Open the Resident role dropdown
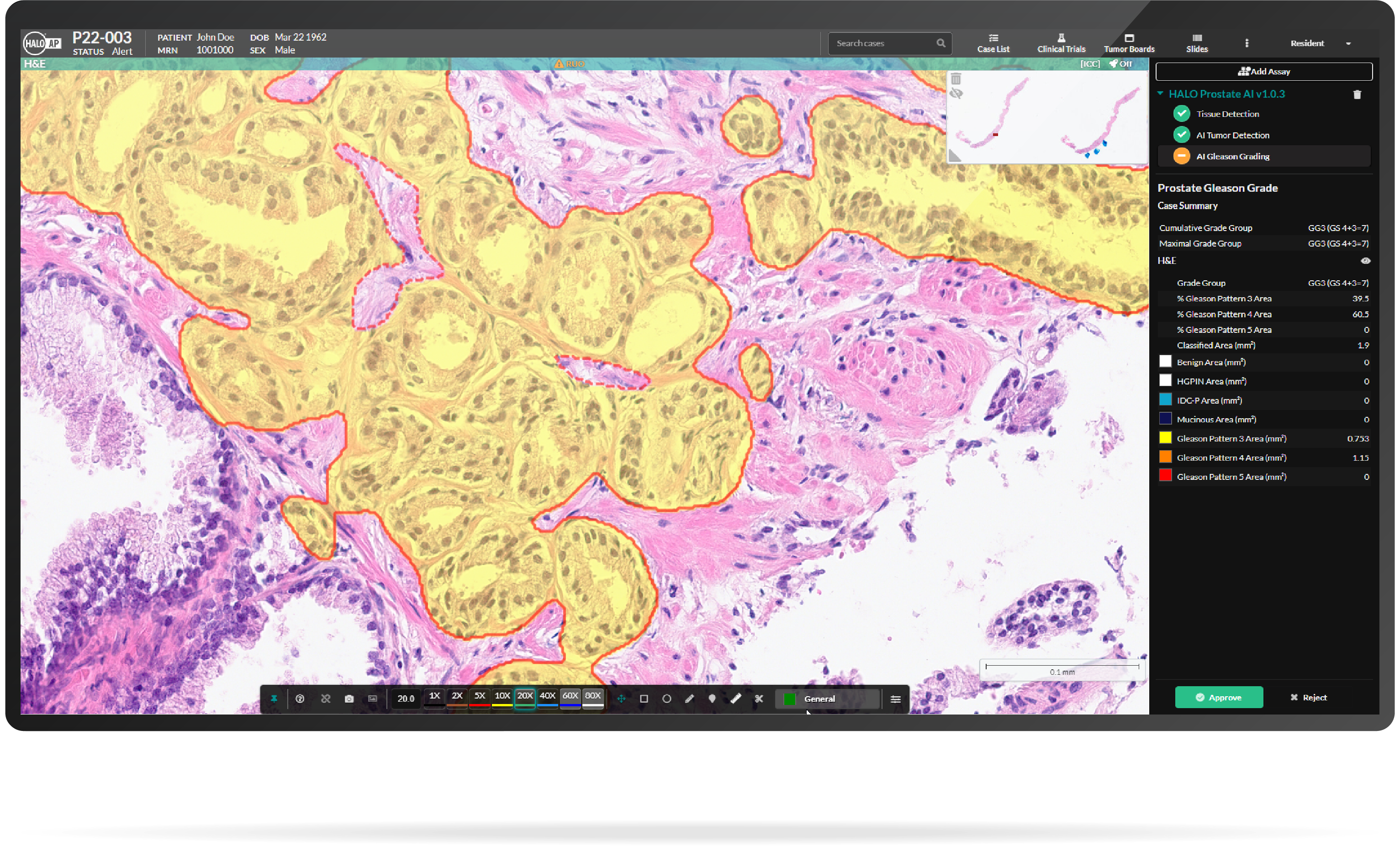The height and width of the screenshot is (846, 1400). (x=1320, y=43)
